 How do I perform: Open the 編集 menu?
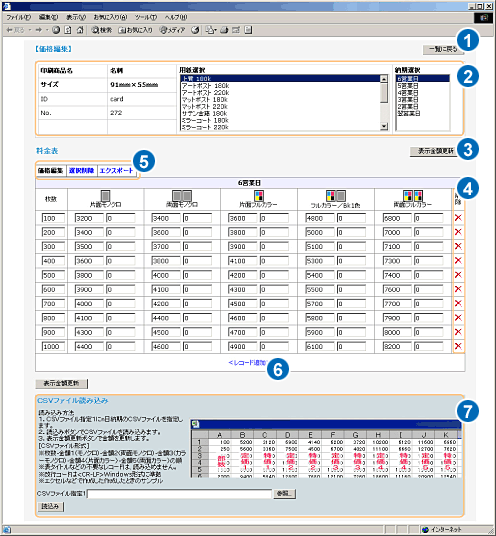pyautogui.click(x=48, y=17)
